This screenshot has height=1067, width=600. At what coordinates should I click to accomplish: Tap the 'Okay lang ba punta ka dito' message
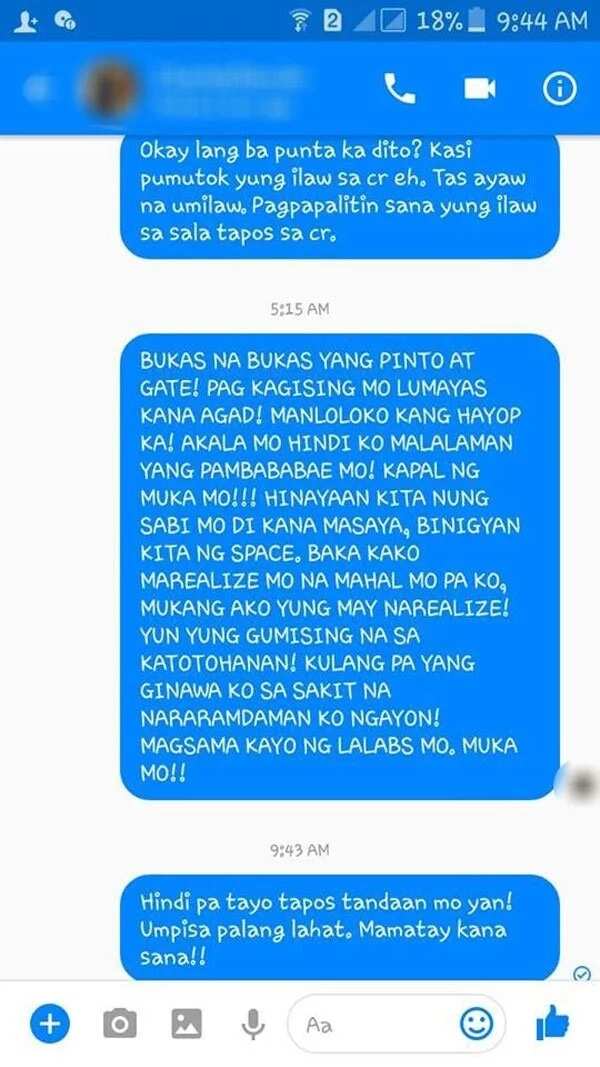[x=339, y=197]
